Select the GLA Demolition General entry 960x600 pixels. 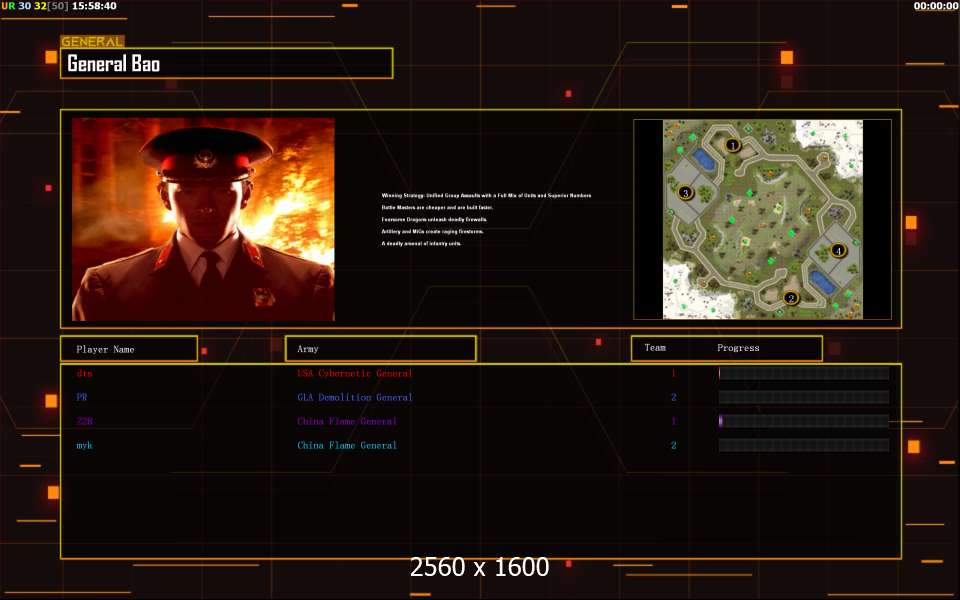click(354, 398)
